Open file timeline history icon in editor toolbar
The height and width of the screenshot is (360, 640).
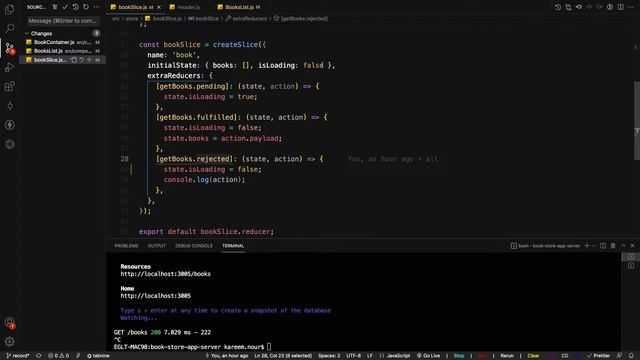558,7
